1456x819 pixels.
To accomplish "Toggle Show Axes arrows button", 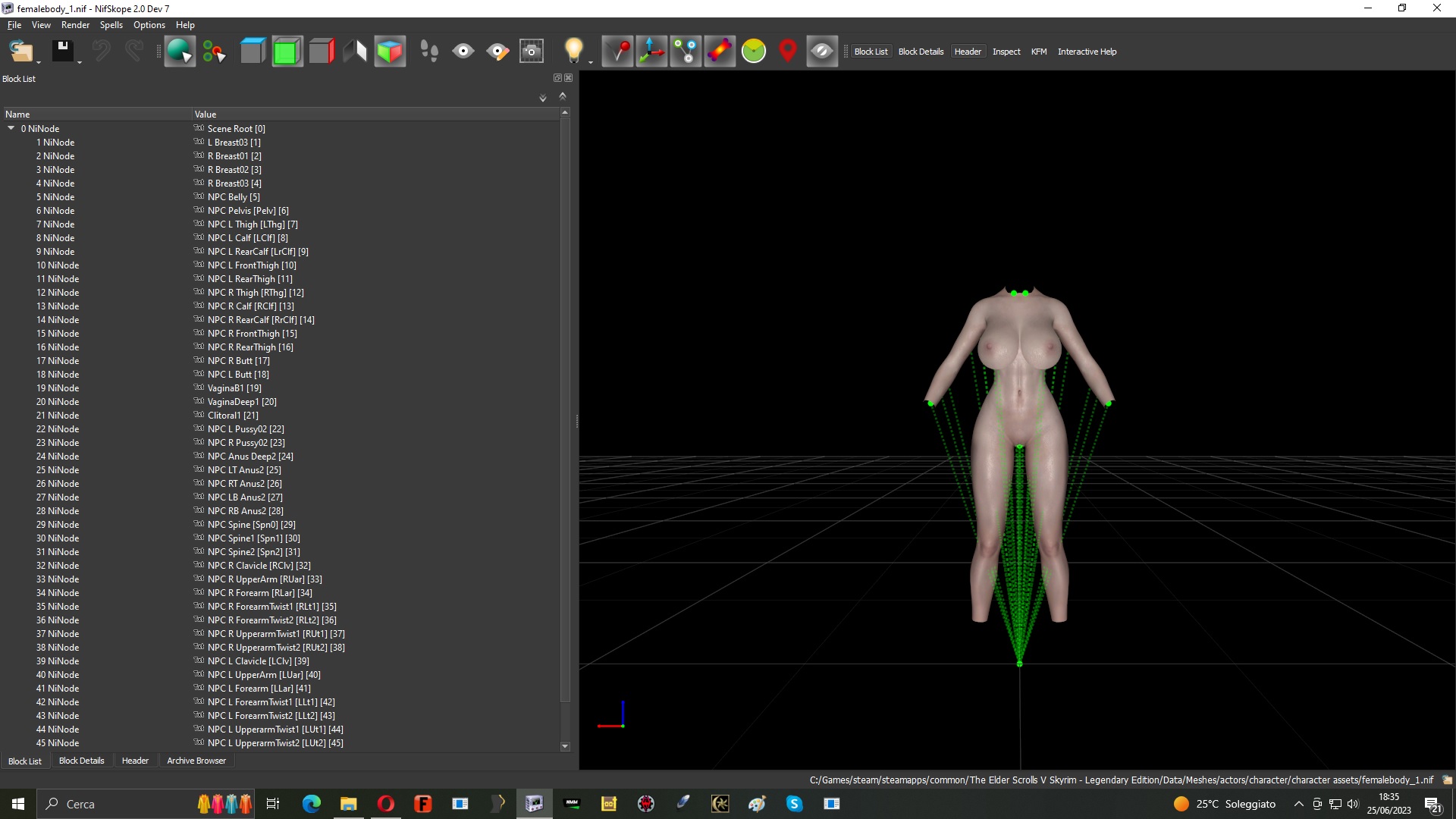I will (651, 51).
